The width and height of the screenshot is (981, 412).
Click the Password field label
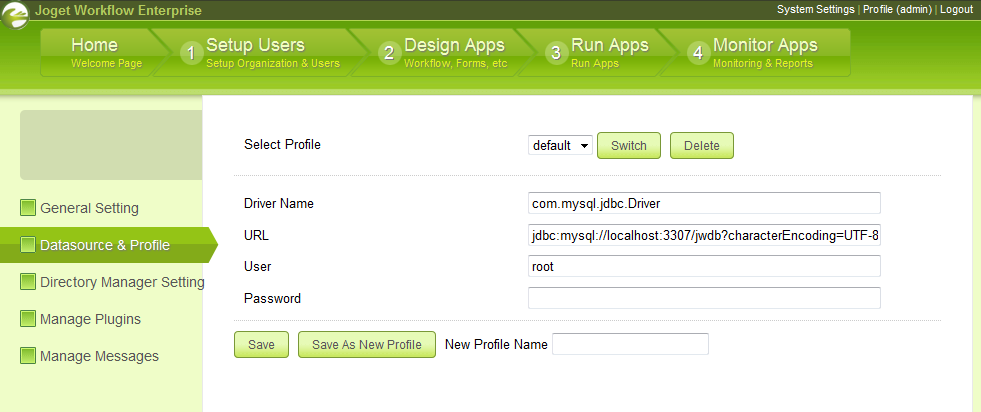click(272, 298)
